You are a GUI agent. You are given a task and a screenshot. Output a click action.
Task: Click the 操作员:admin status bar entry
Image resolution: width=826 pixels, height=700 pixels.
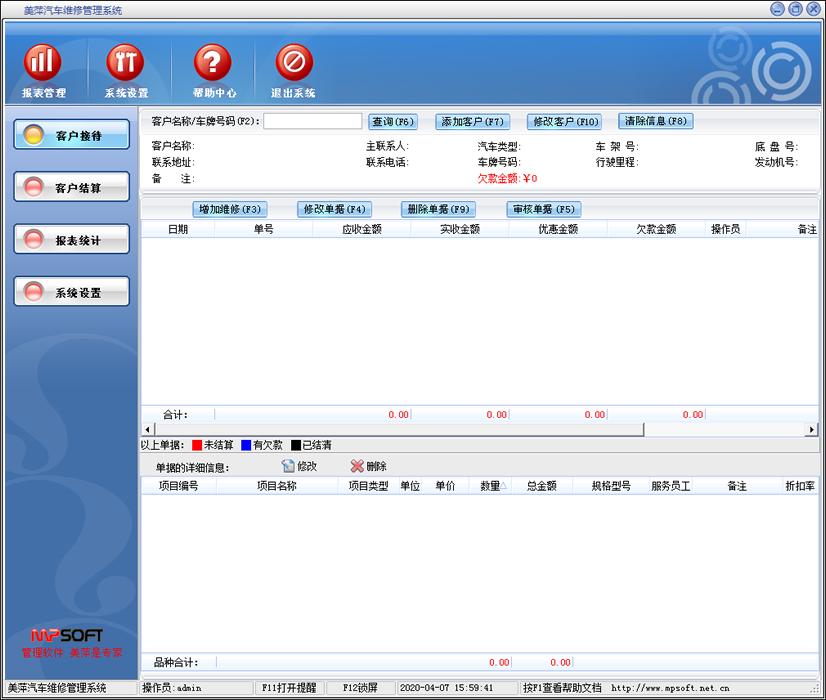coord(172,687)
